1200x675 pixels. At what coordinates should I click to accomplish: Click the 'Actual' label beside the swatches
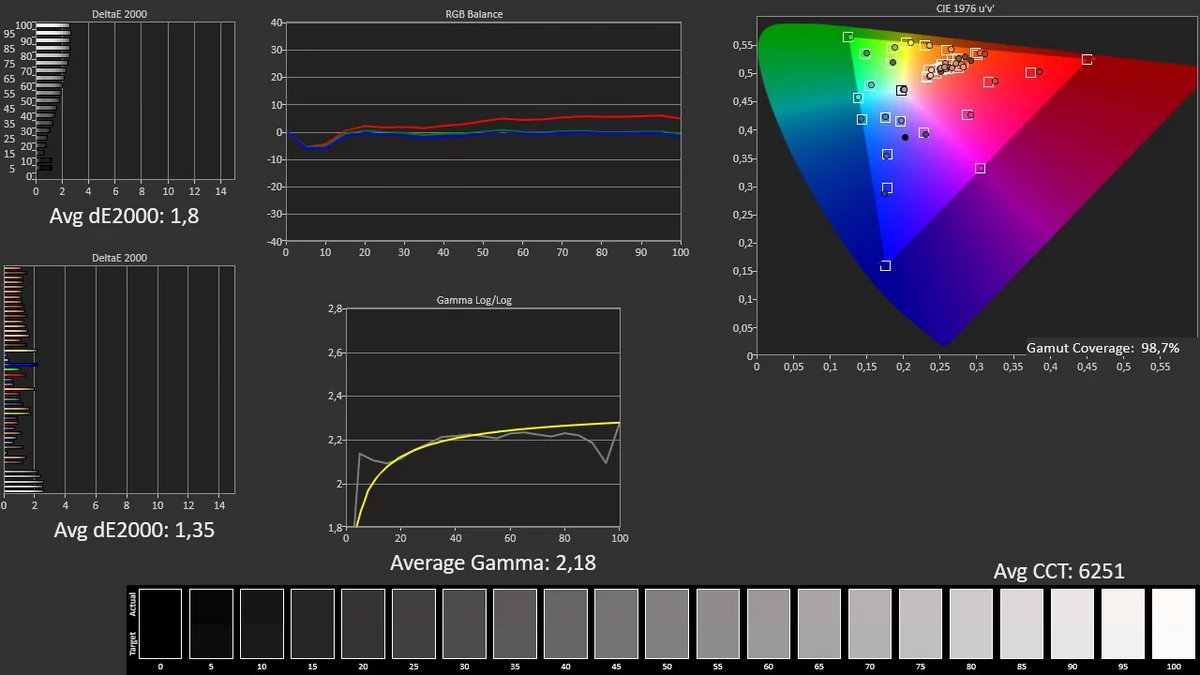(132, 603)
